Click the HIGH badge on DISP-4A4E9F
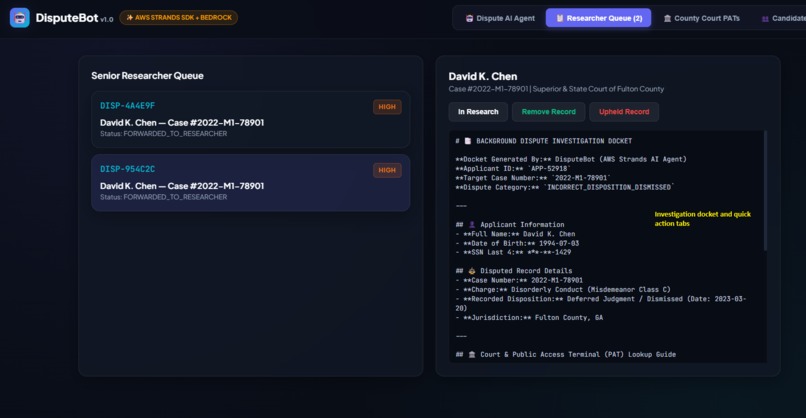Image resolution: width=806 pixels, height=418 pixels. click(387, 107)
